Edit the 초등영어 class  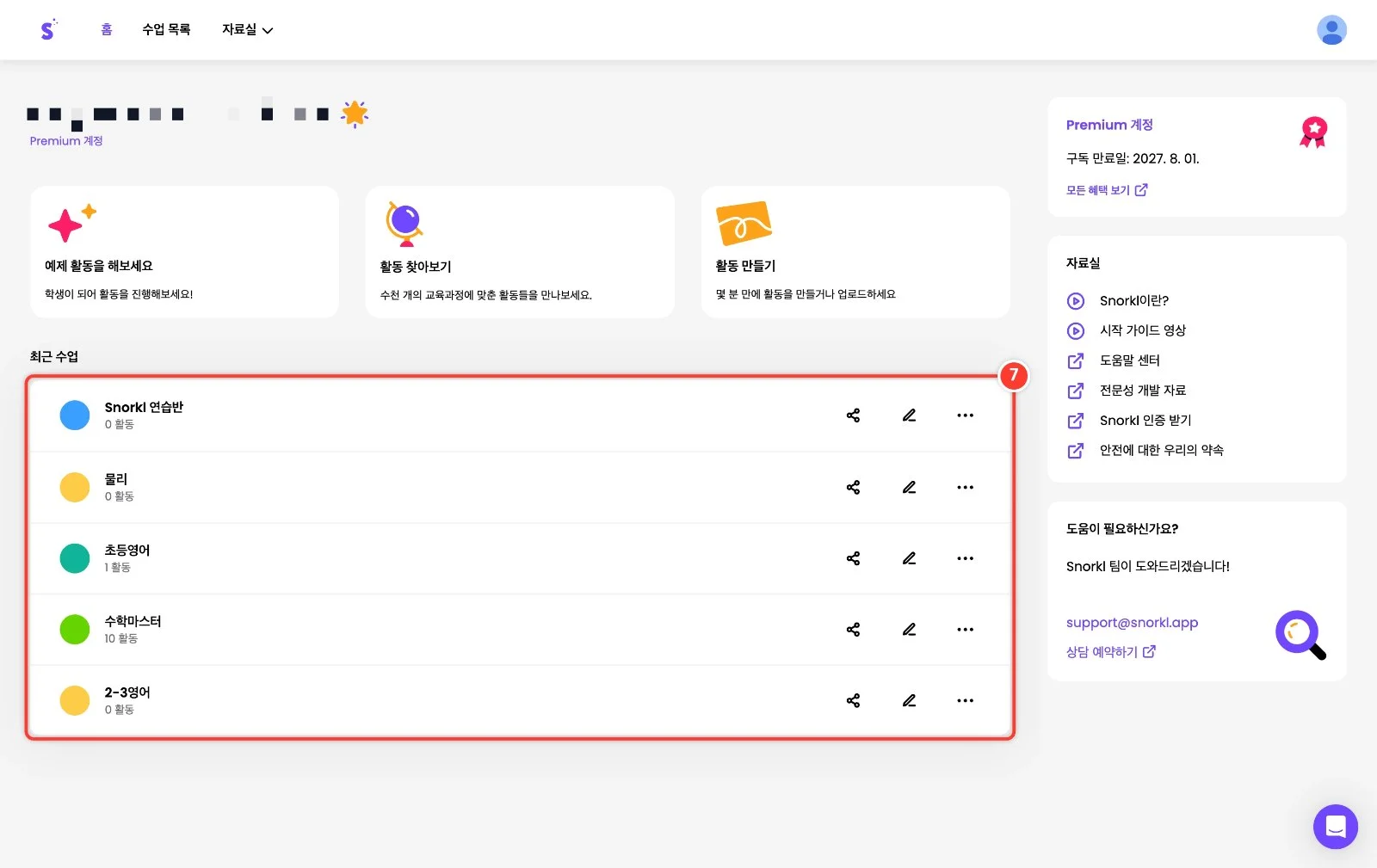pyautogui.click(x=909, y=558)
